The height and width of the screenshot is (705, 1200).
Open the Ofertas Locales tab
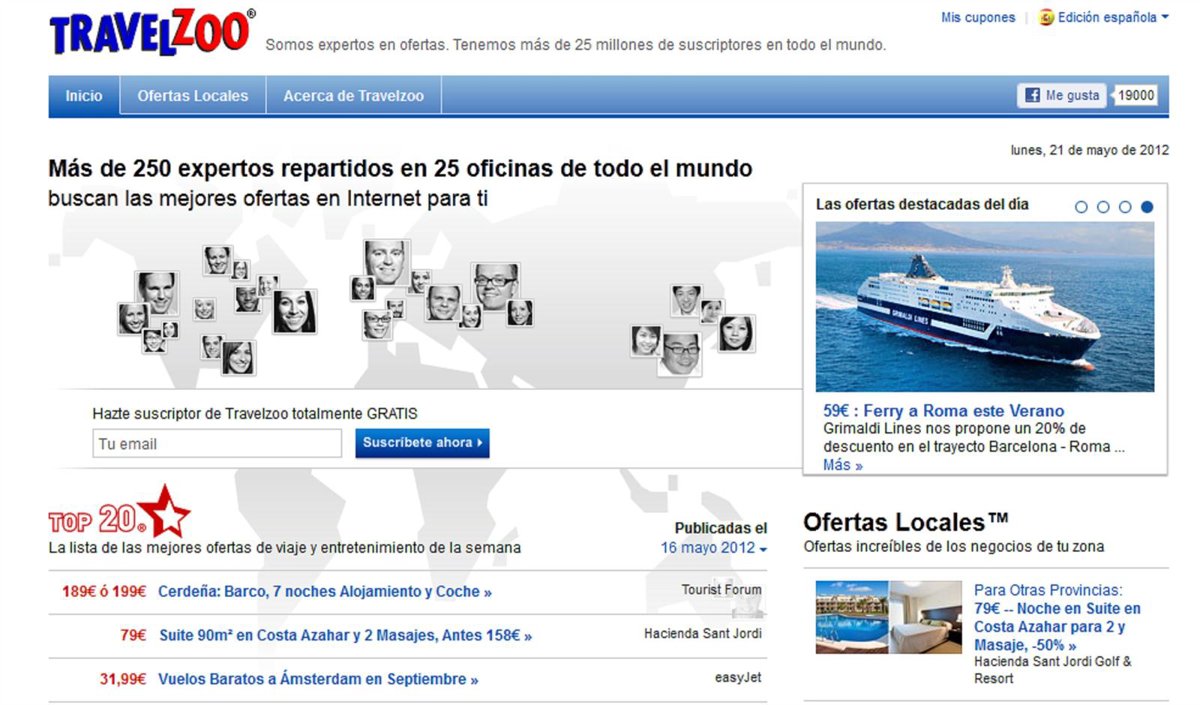[x=193, y=96]
